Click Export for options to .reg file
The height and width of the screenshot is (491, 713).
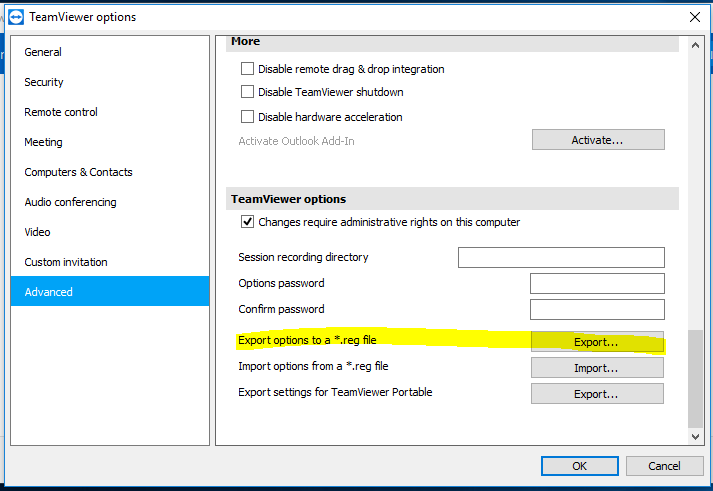596,342
